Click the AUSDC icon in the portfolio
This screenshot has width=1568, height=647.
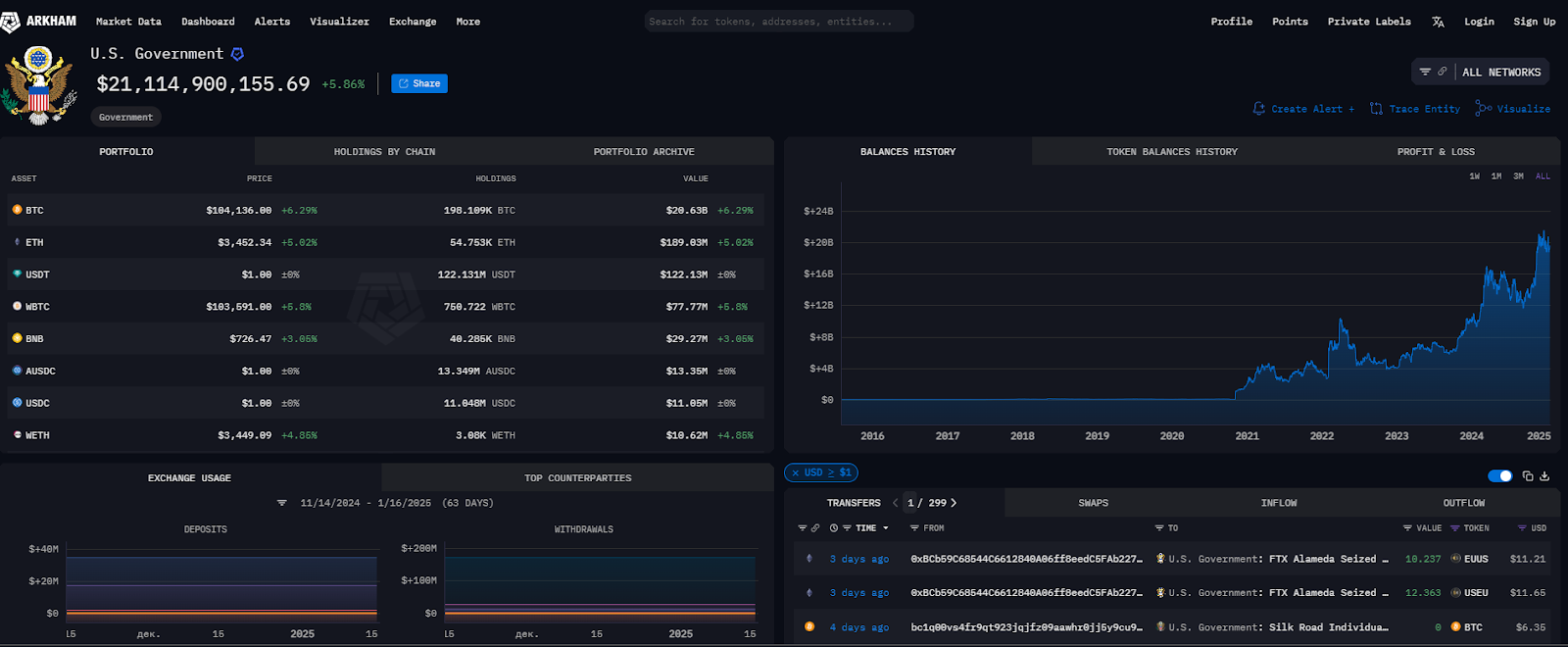tap(17, 371)
